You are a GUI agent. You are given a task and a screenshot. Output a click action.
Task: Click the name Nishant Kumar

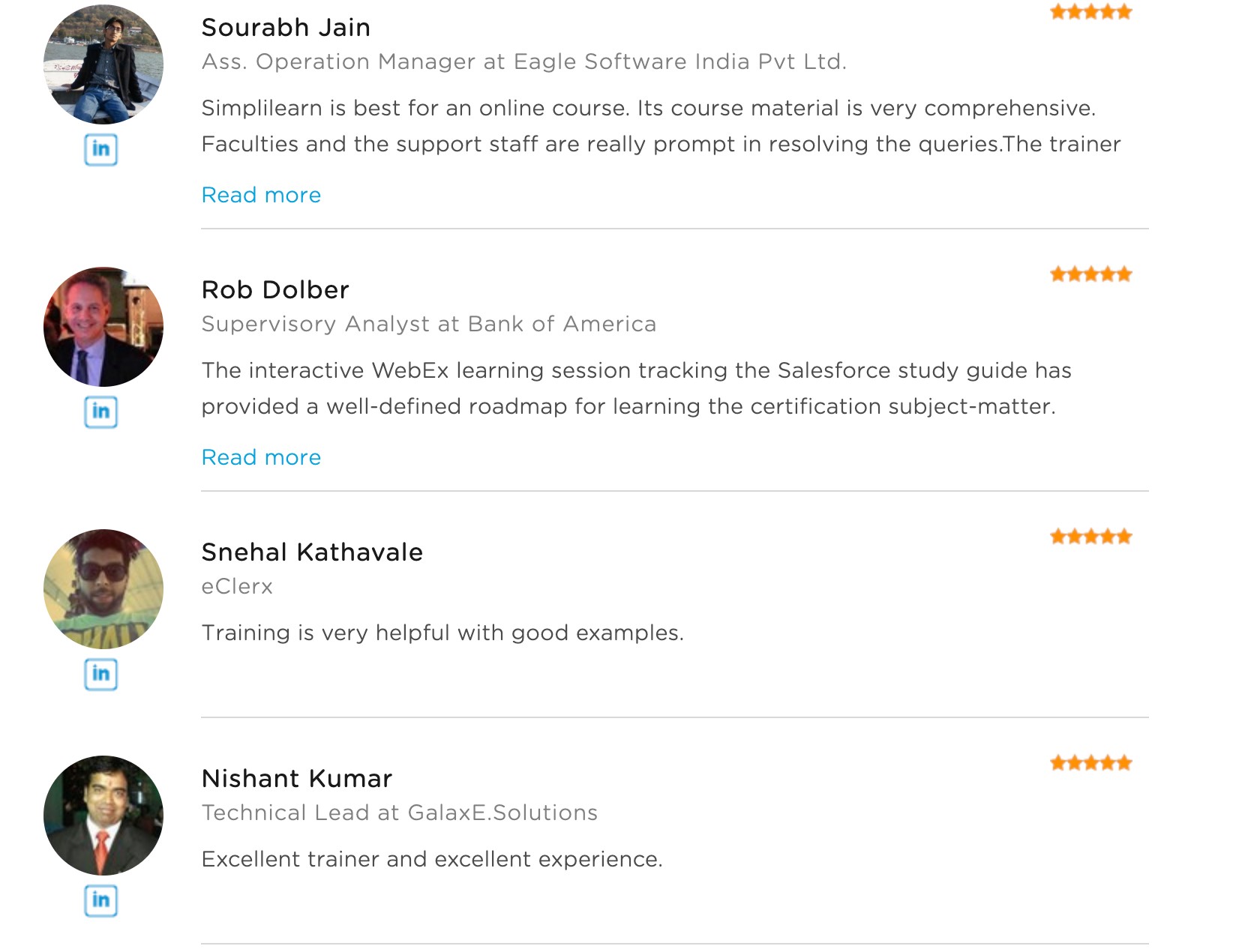click(297, 779)
